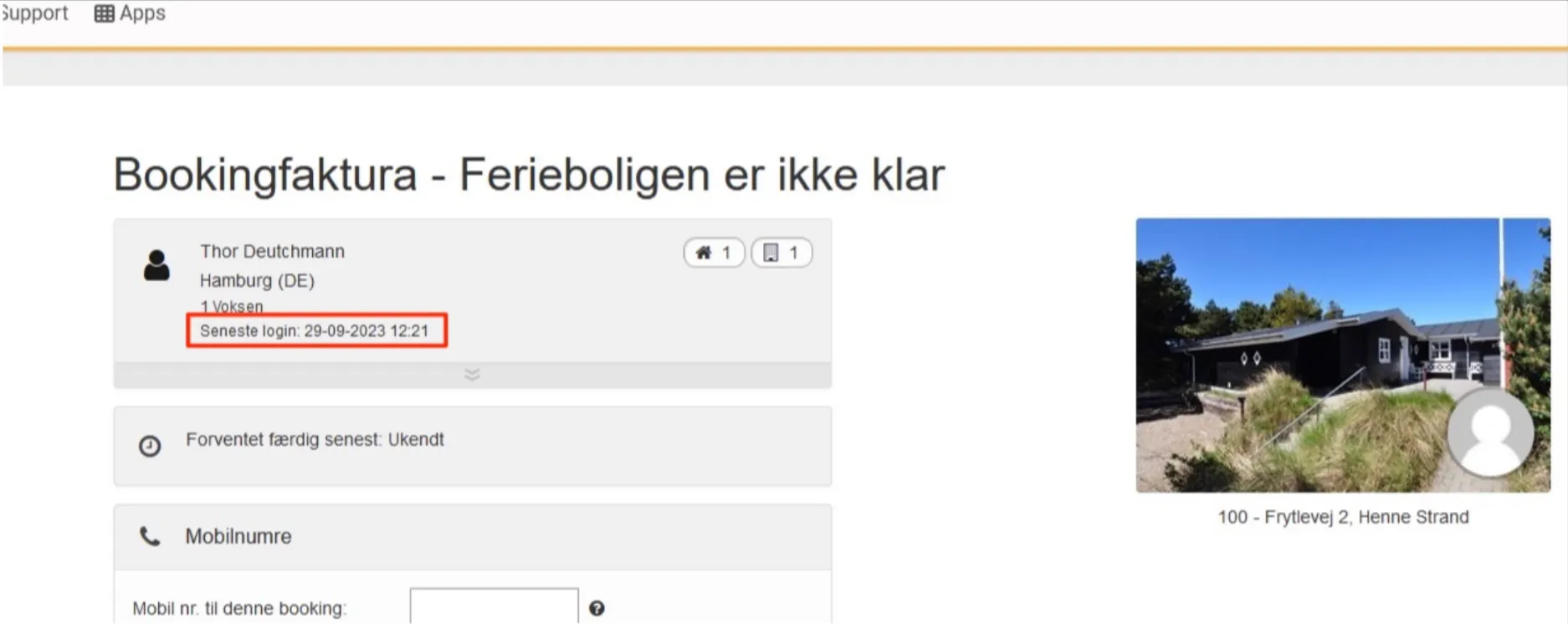Click the device count badge
Image resolution: width=1568 pixels, height=624 pixels.
(x=781, y=253)
